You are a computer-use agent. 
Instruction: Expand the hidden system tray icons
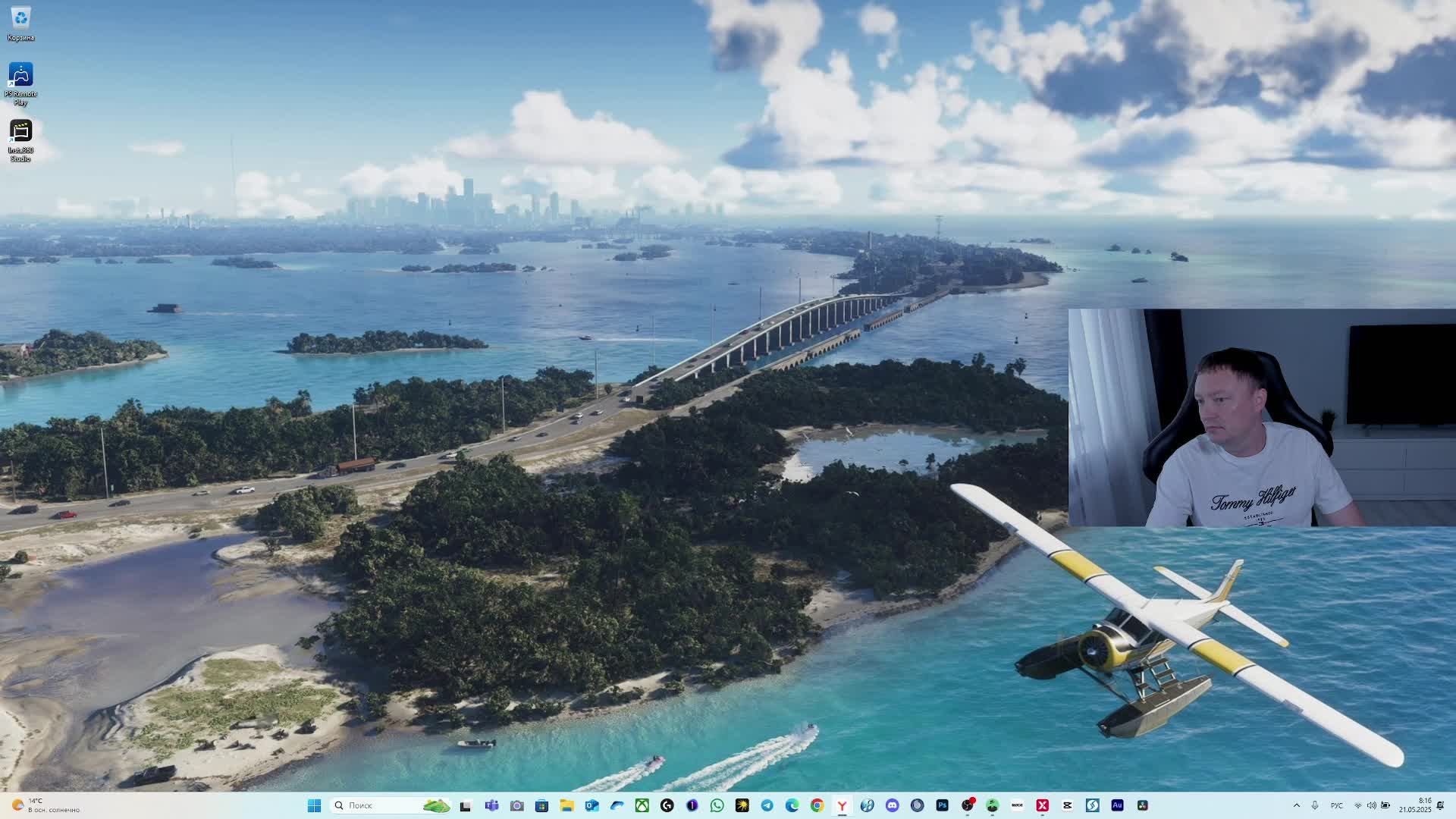[1296, 805]
